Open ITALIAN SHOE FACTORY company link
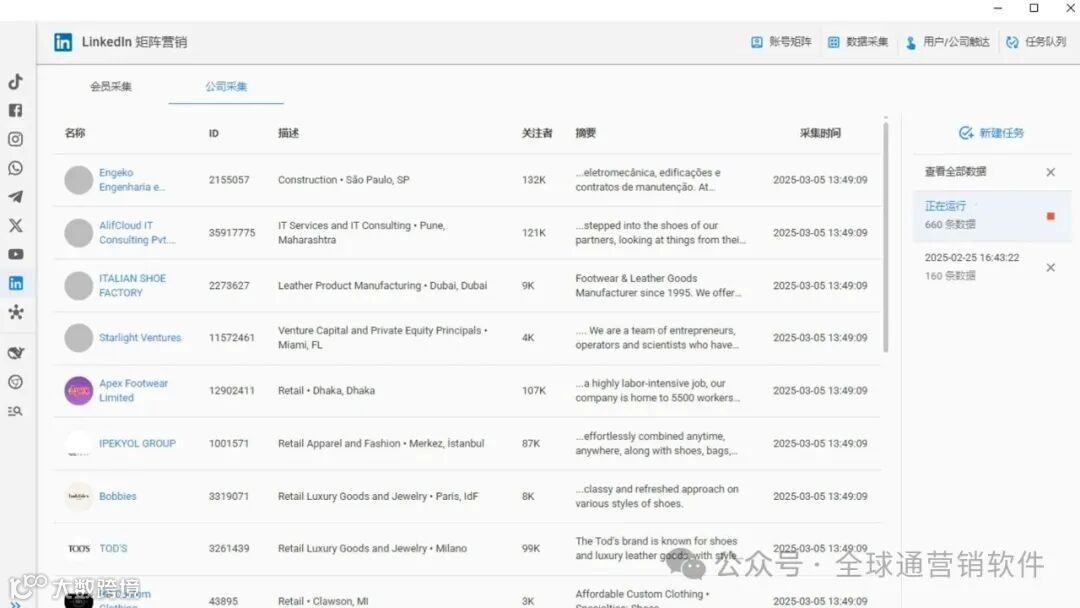The width and height of the screenshot is (1080, 608). tap(132, 285)
